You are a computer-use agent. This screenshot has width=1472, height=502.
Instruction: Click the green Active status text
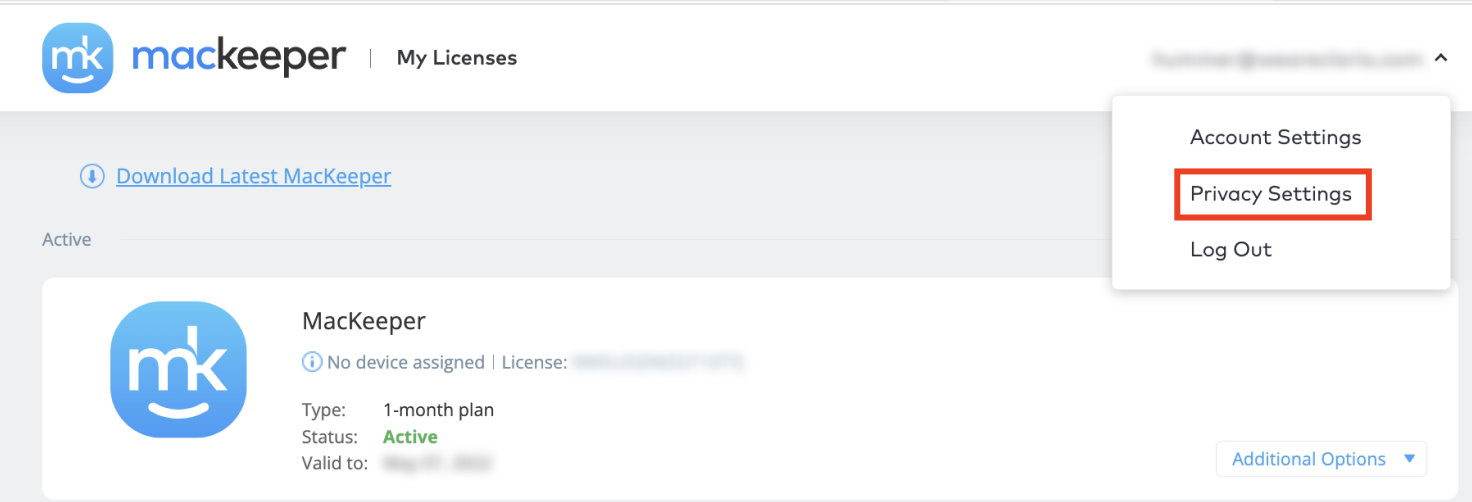[x=410, y=437]
